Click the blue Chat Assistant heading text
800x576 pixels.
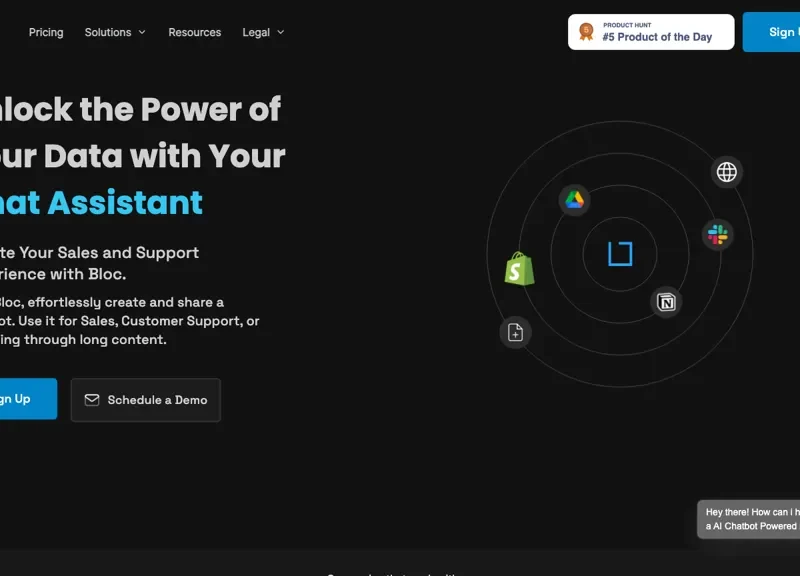click(100, 203)
